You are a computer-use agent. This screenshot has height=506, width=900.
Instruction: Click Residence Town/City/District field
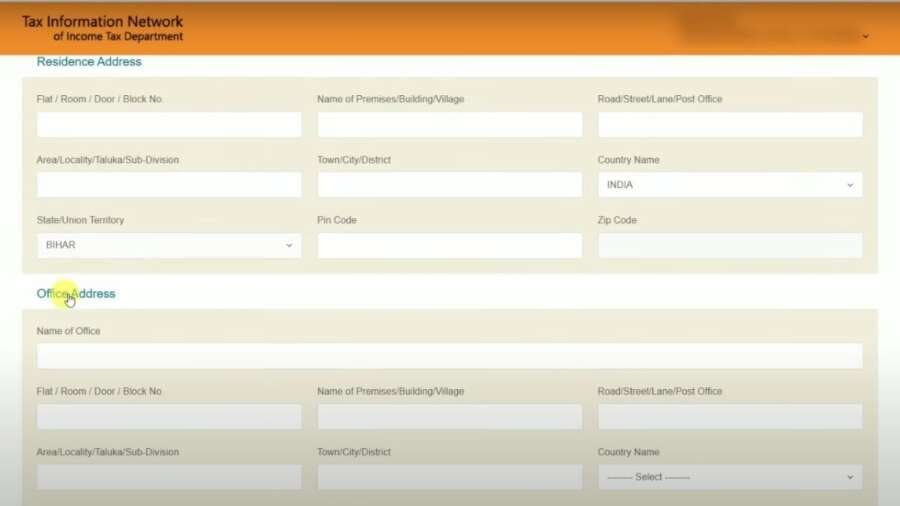point(449,185)
